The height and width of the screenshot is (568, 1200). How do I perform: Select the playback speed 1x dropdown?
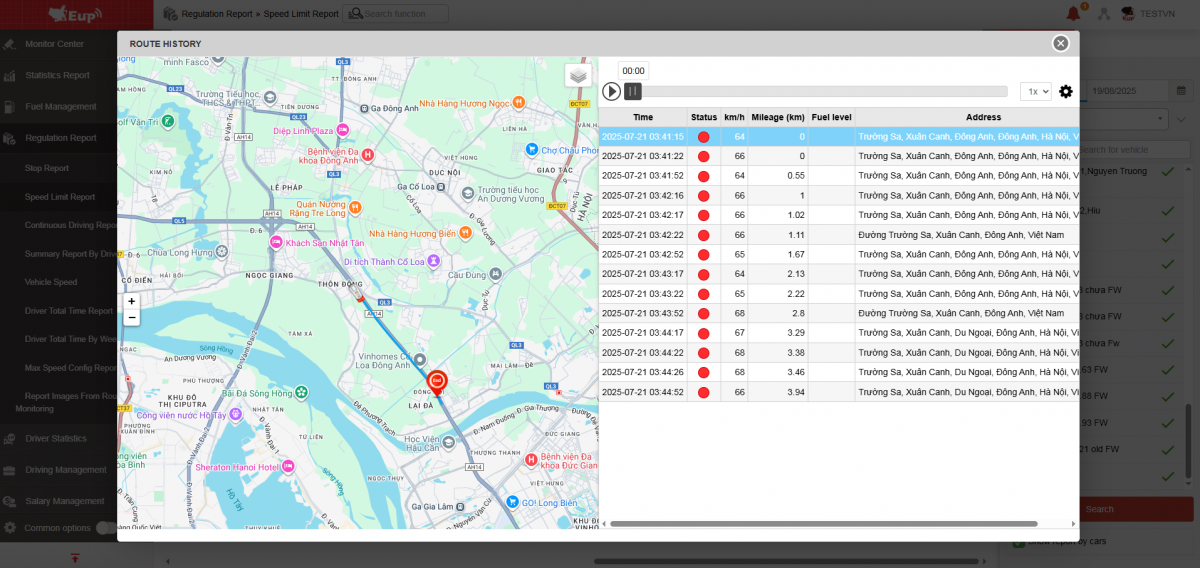[1036, 91]
